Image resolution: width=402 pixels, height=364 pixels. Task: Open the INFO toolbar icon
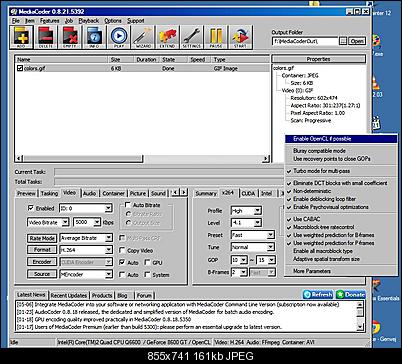(x=94, y=37)
